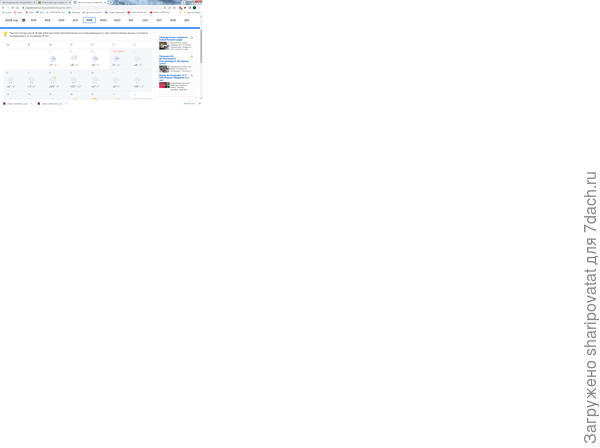This screenshot has width=600, height=448.
Task: Click the calendar icon beside the 2018 year
Action: coord(23,20)
